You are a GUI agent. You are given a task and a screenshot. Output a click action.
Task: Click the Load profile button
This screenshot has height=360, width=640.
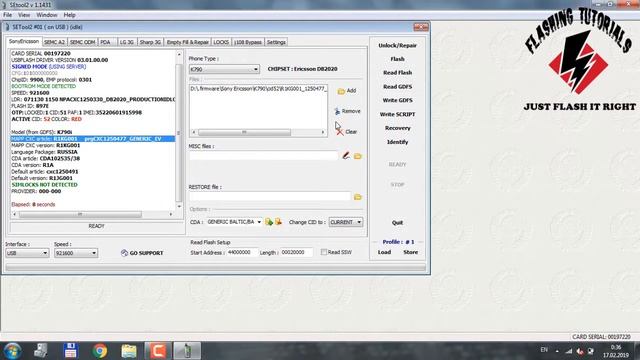click(x=384, y=252)
